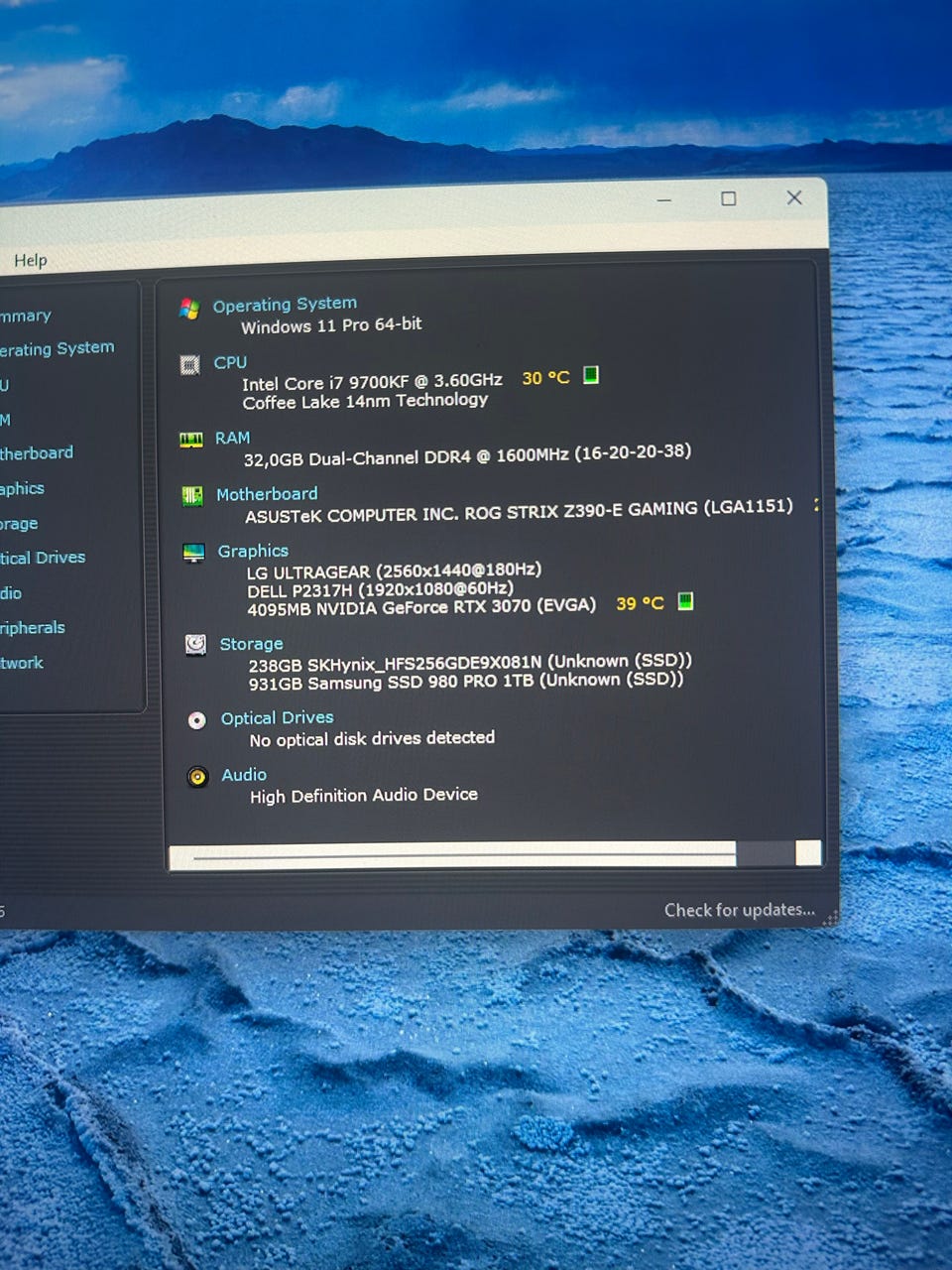The width and height of the screenshot is (952, 1270).
Task: Click the CPU chip icon
Action: (190, 365)
